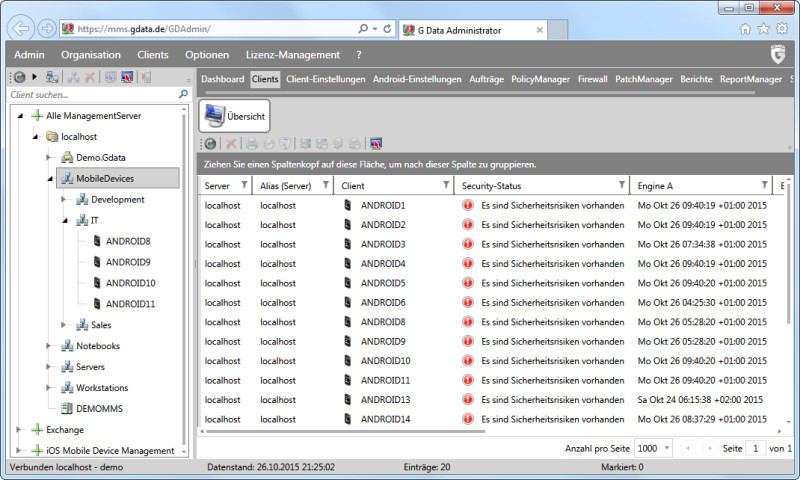Expand the Demo.Gdata tree node
The height and width of the screenshot is (480, 800).
[48, 158]
